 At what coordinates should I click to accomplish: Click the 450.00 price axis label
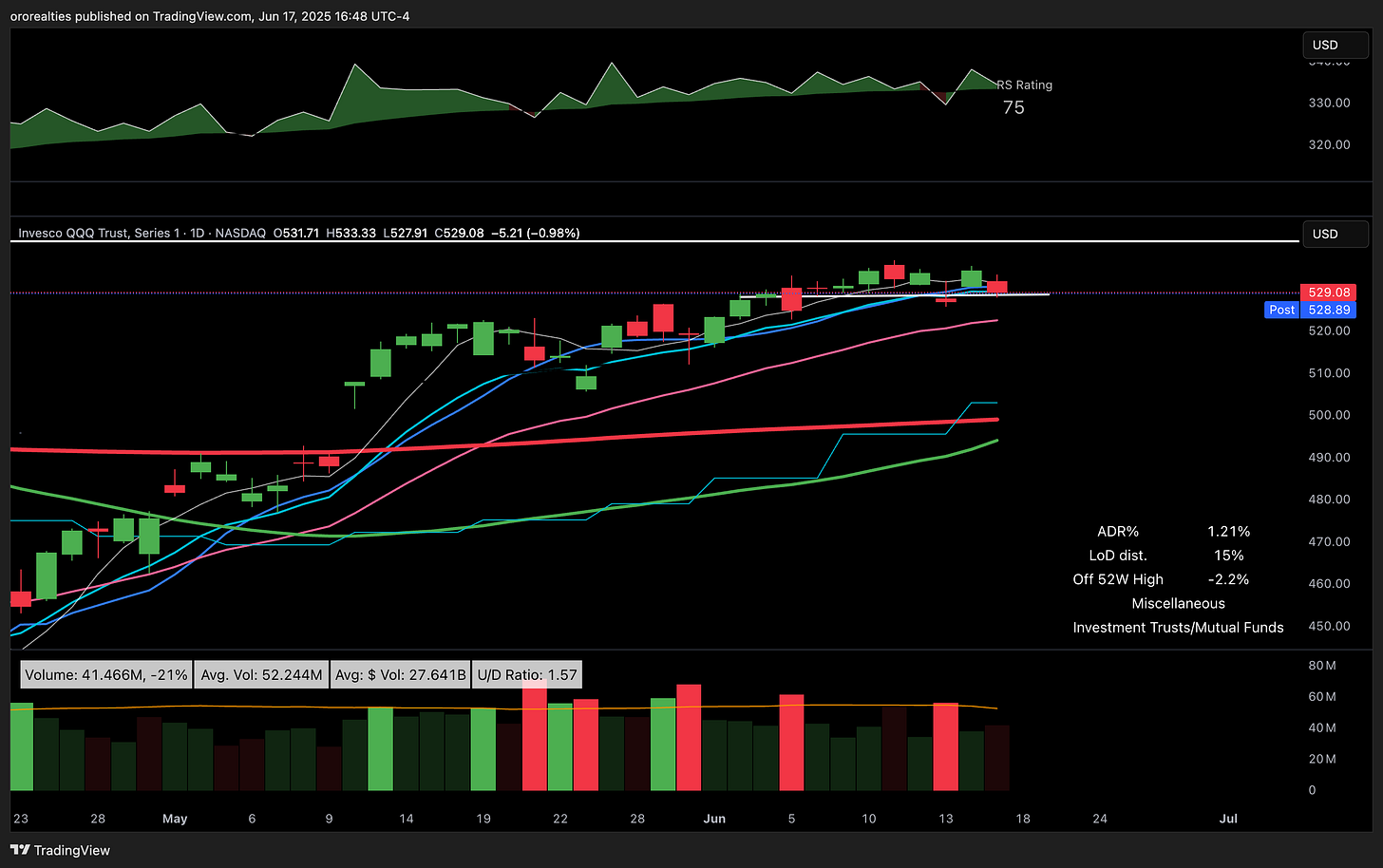(x=1329, y=626)
